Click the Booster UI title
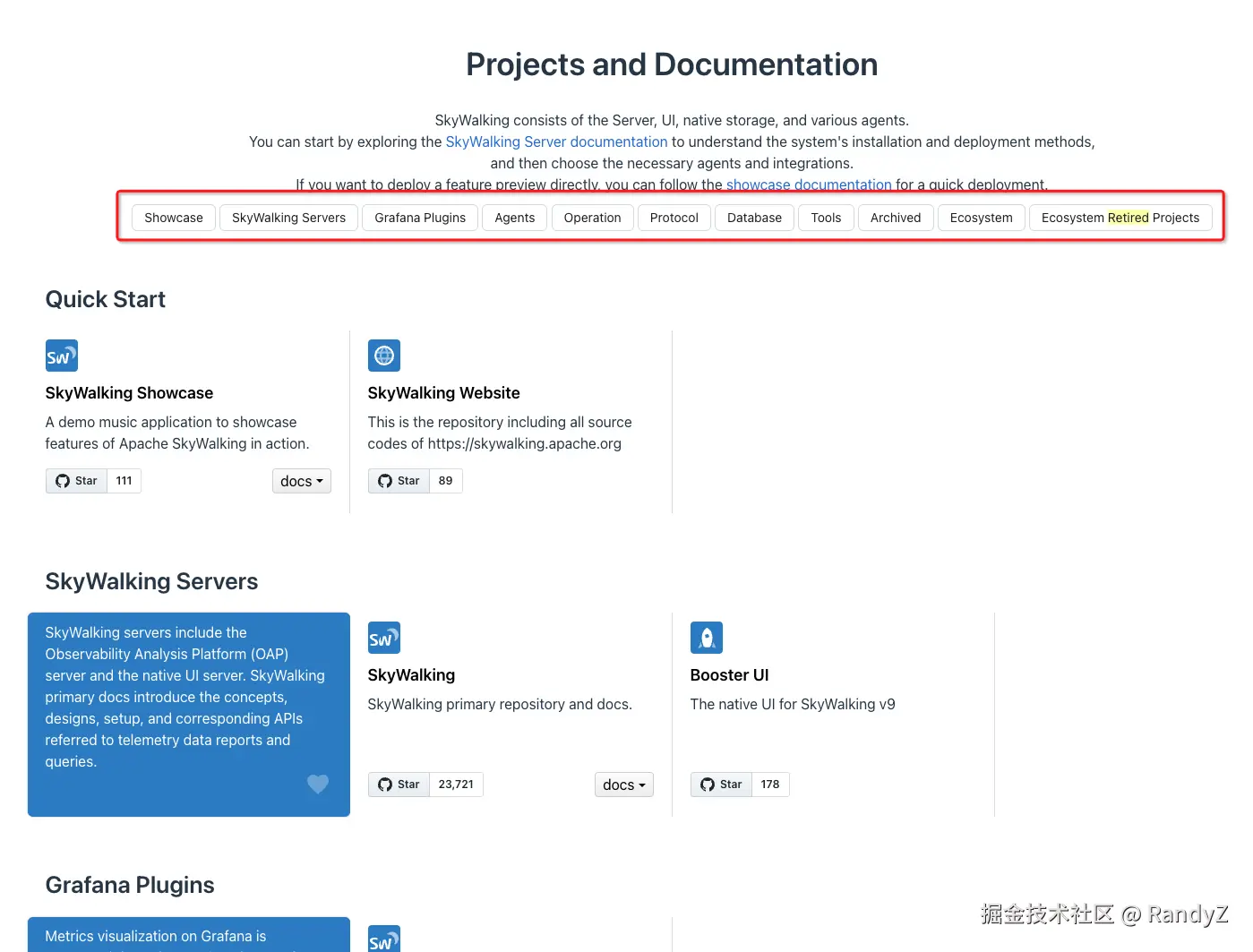This screenshot has width=1253, height=952. tap(729, 675)
